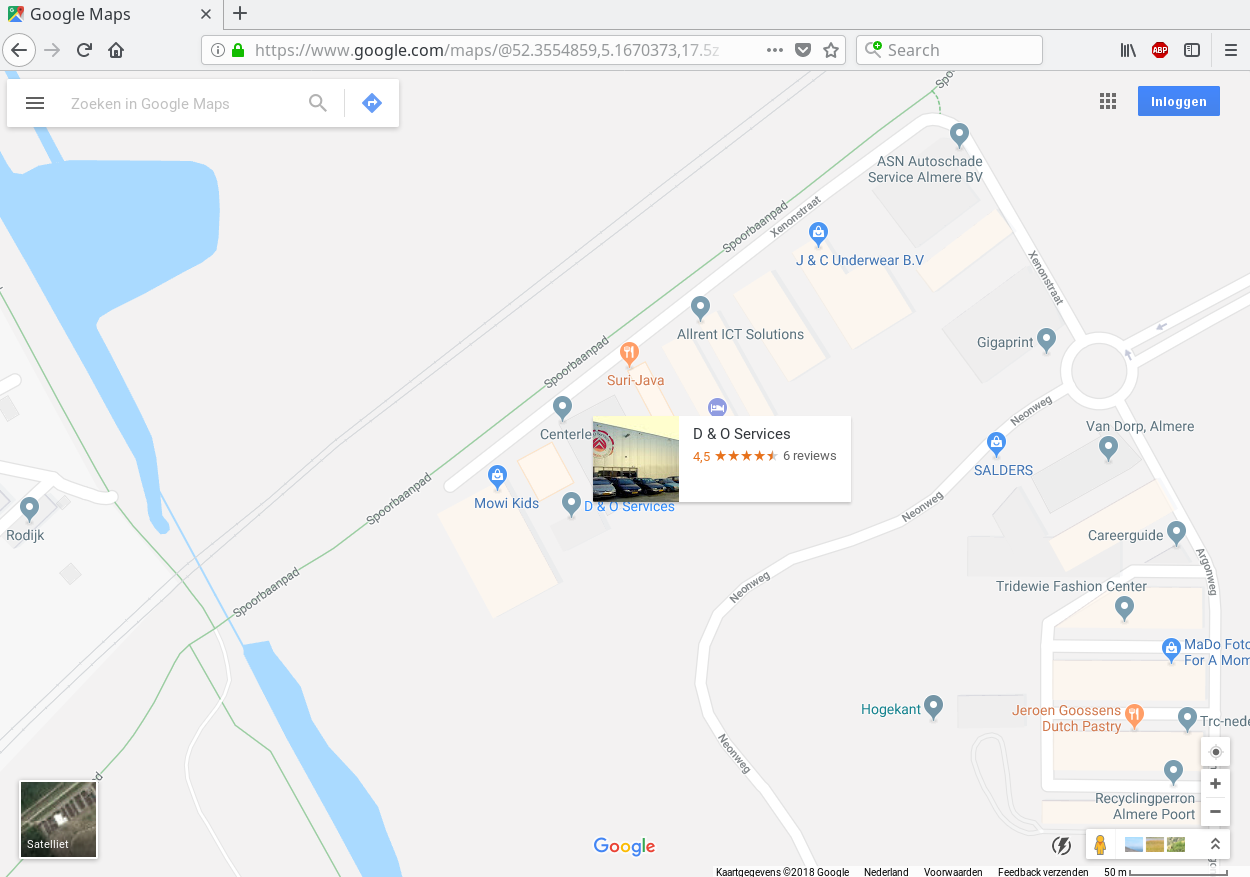Switch to Satelliet view
This screenshot has width=1250, height=877.
point(59,820)
